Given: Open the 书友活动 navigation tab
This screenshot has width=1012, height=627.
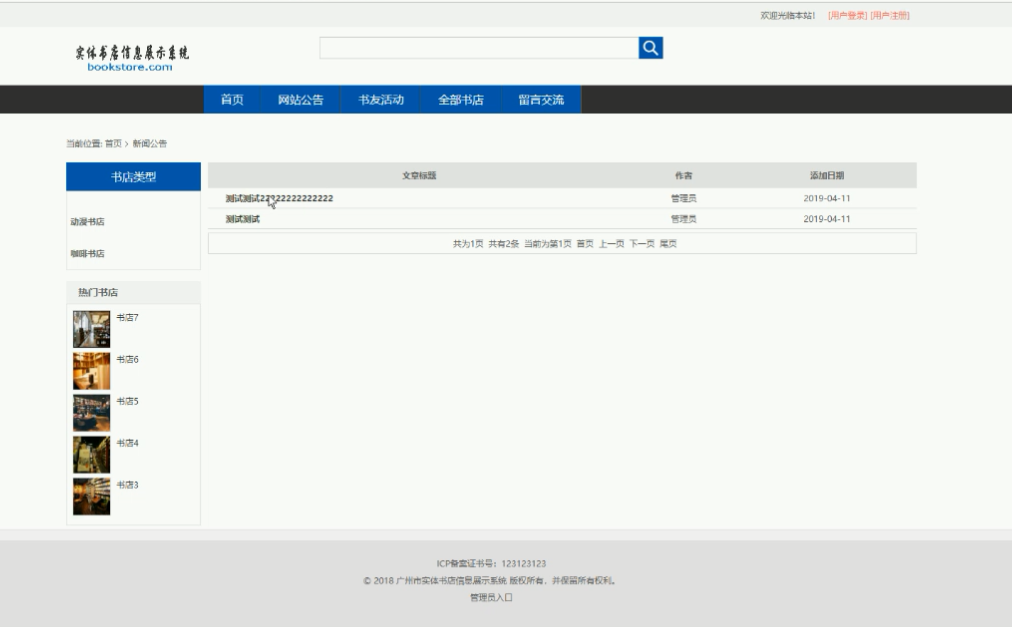Looking at the screenshot, I should tap(381, 99).
